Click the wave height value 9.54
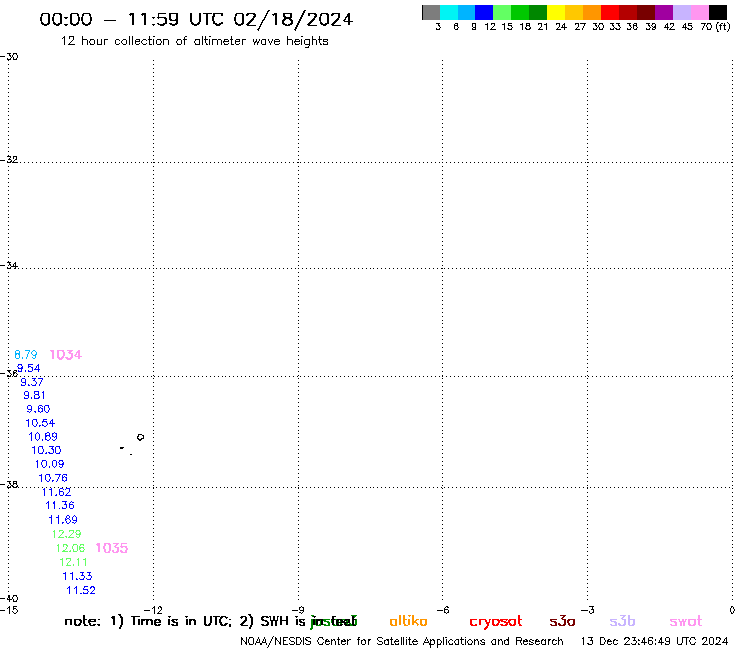 28,368
